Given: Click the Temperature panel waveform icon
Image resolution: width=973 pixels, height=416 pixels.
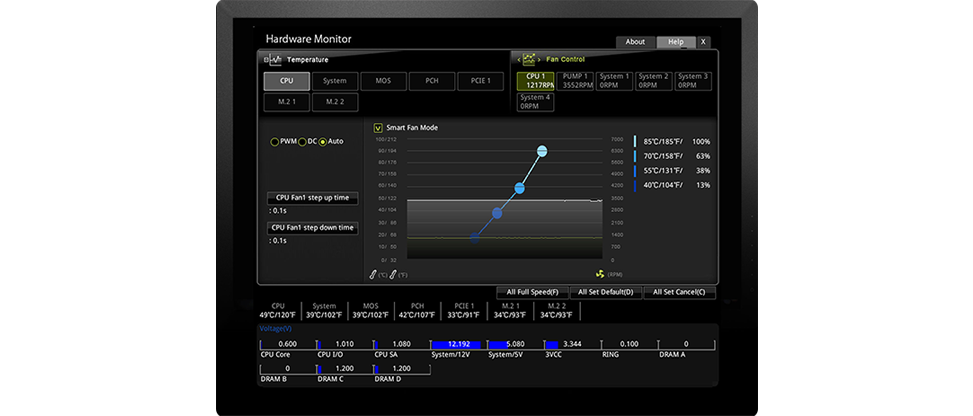Looking at the screenshot, I should pyautogui.click(x=274, y=60).
